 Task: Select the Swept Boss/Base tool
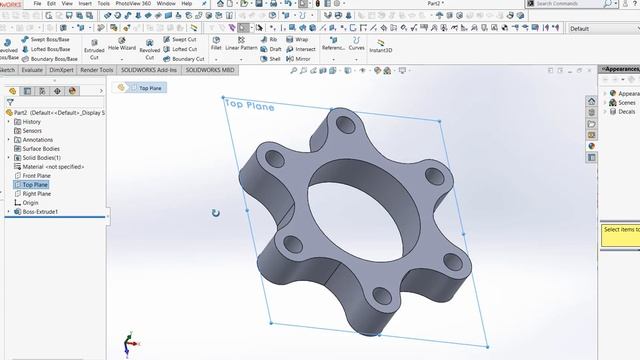(x=45, y=40)
